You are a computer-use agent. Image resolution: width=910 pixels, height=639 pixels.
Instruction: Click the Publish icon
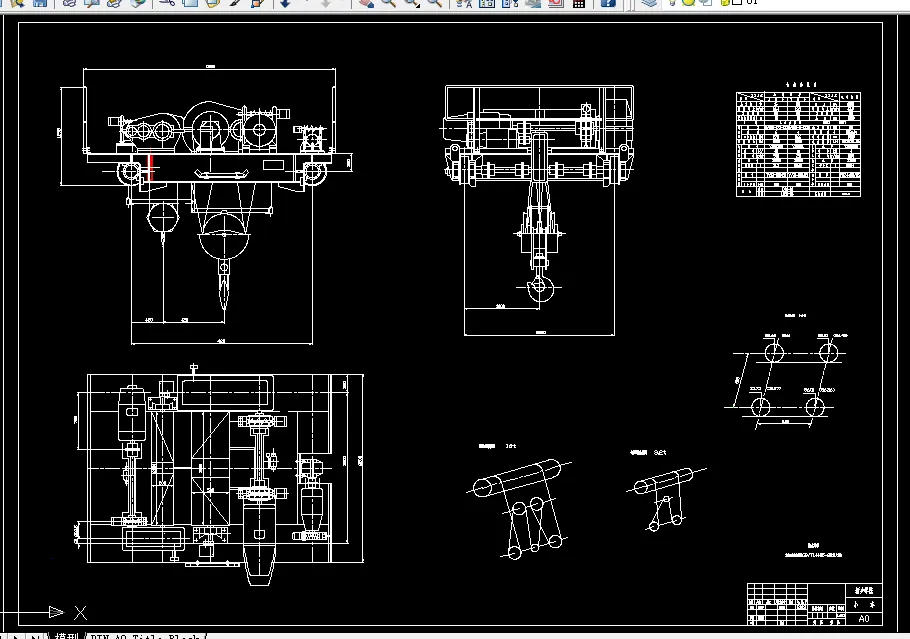tap(114, 3)
